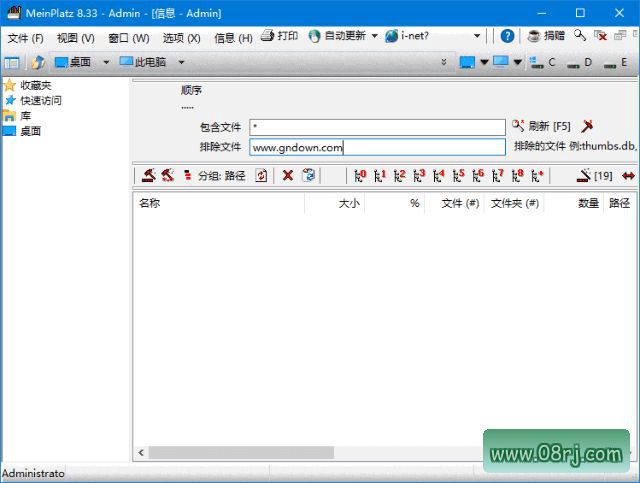Open the 视图 (V) menu
Viewport: 640px width, 483px height.
coord(76,38)
